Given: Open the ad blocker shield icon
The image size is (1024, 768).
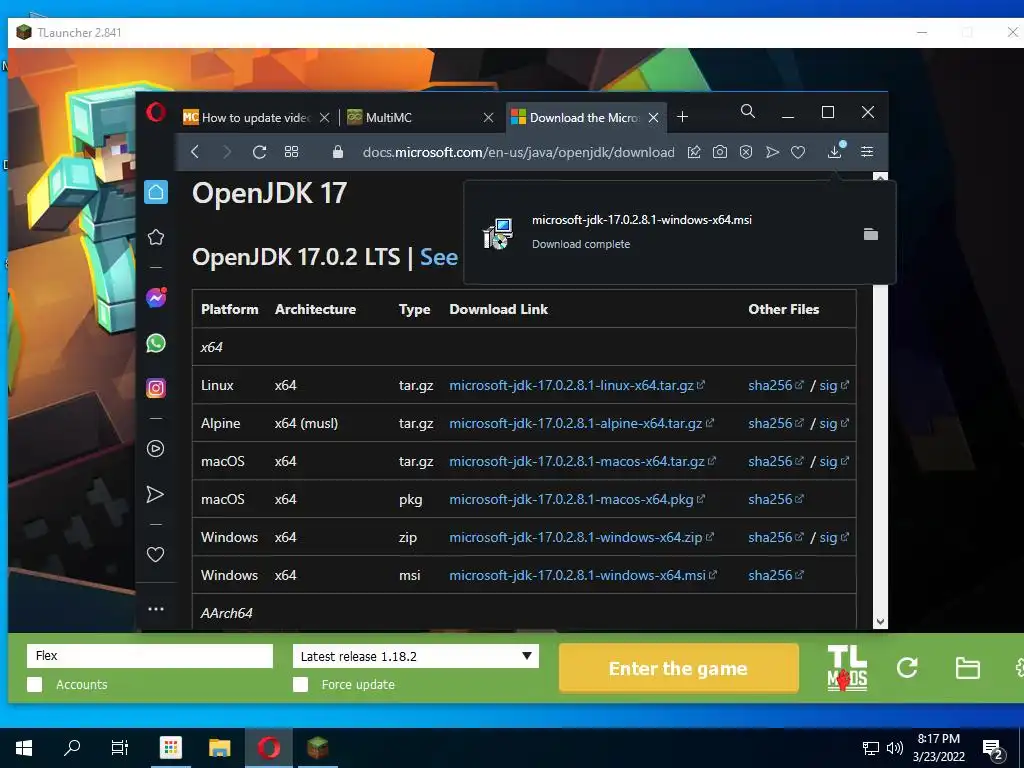Looking at the screenshot, I should coord(746,152).
